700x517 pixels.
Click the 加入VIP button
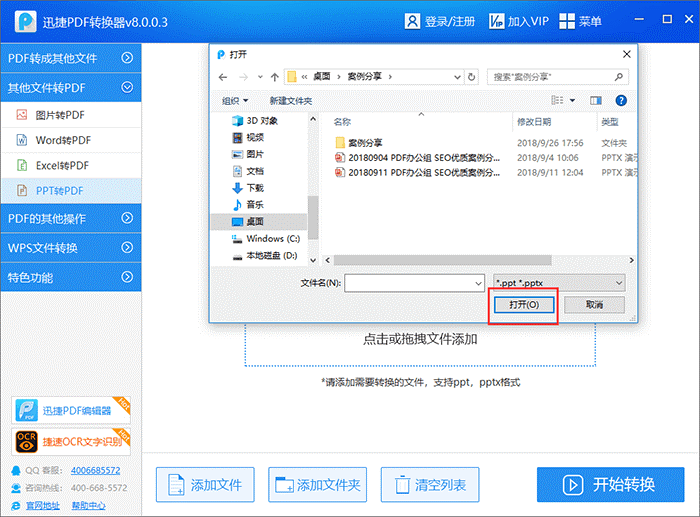pyautogui.click(x=519, y=21)
